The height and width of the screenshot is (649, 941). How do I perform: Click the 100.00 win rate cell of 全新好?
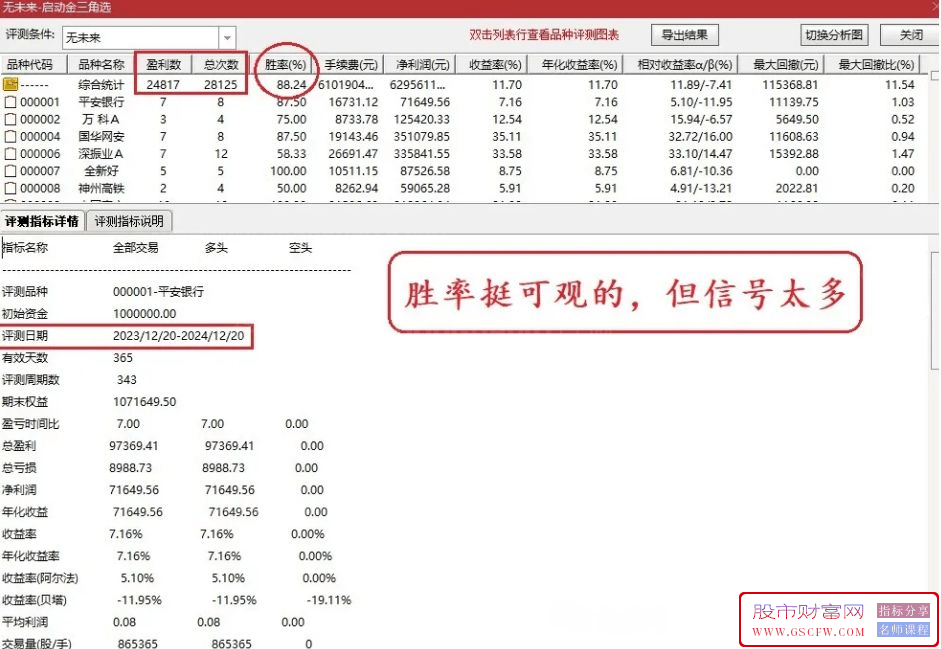pos(288,171)
